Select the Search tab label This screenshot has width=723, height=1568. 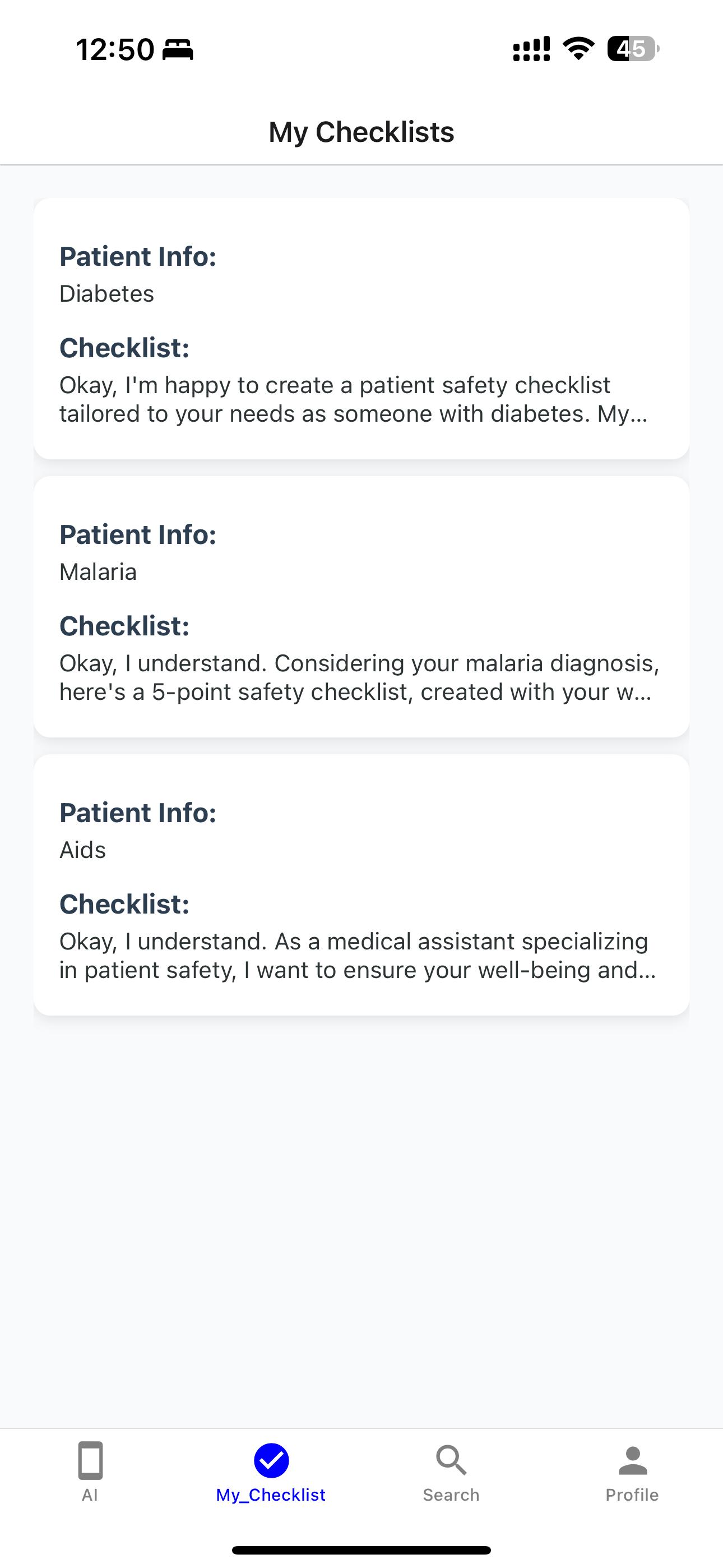451,1495
